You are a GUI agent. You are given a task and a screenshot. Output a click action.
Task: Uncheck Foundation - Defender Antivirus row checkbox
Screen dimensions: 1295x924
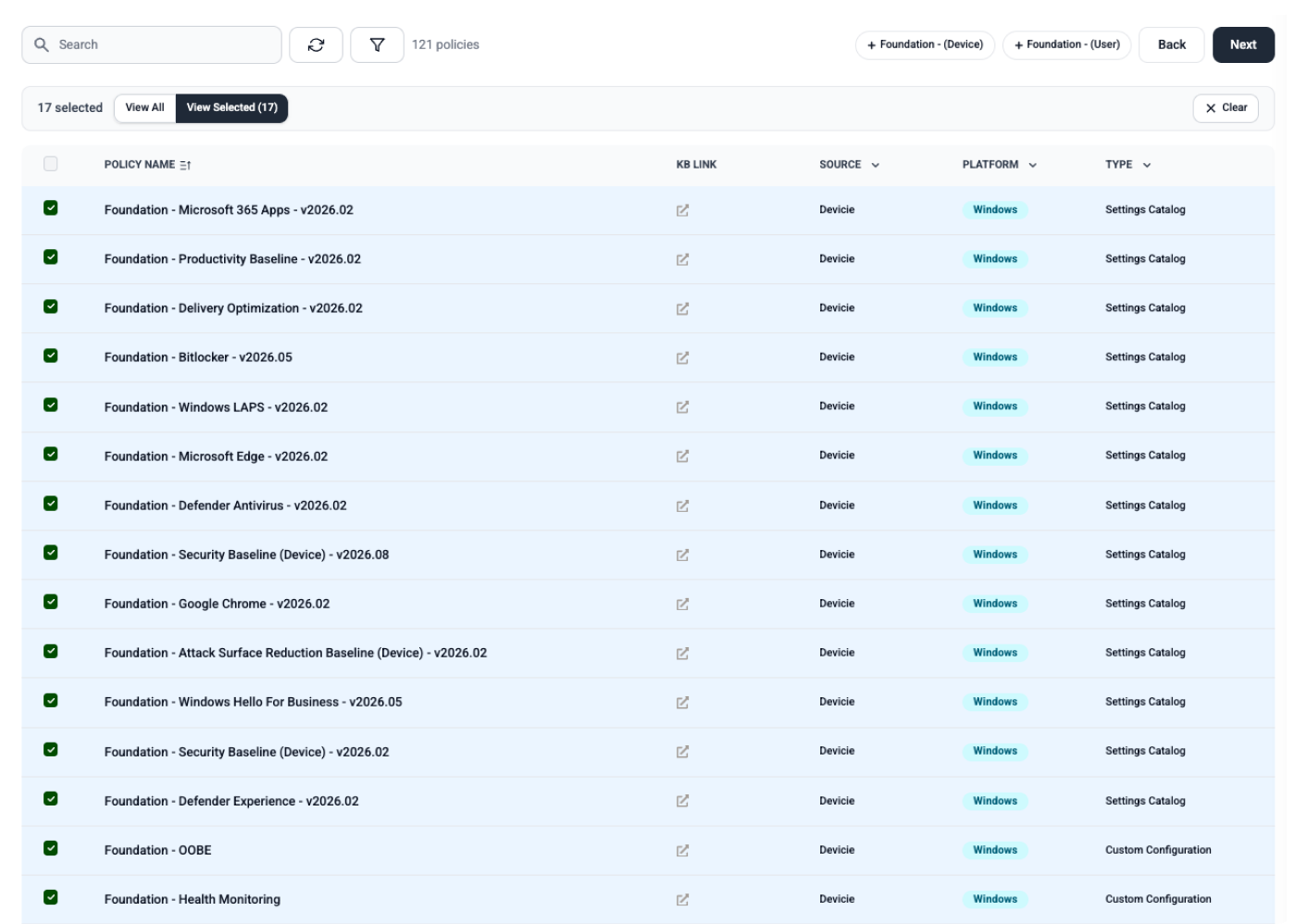coord(51,504)
